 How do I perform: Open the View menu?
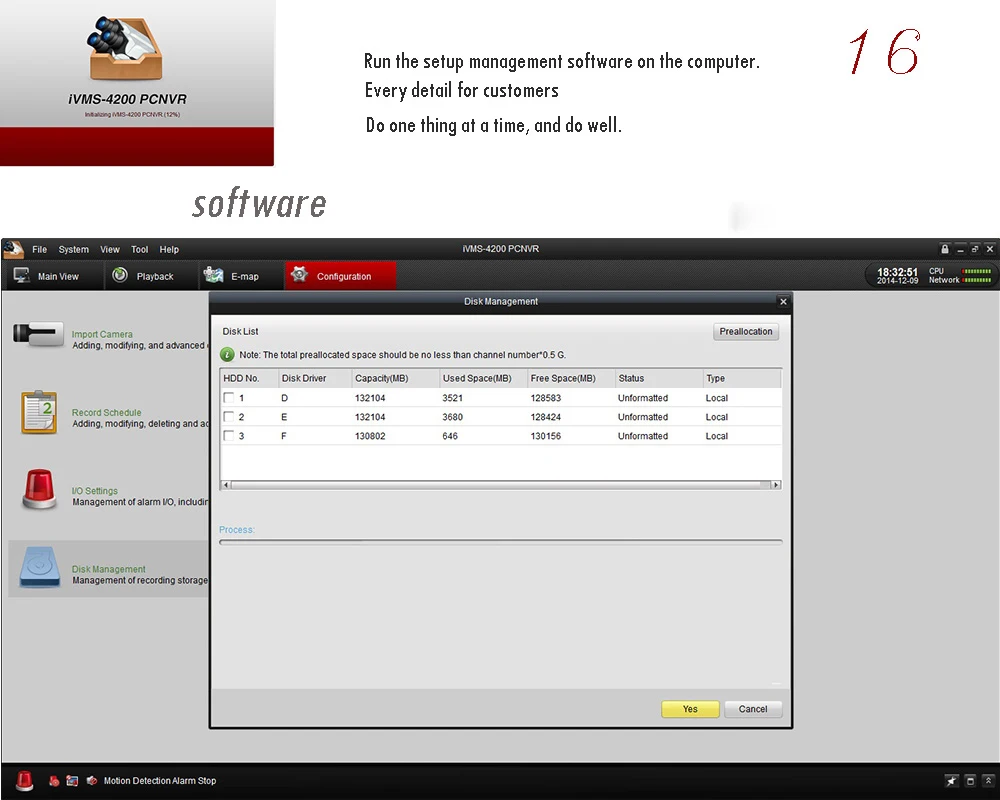click(110, 249)
